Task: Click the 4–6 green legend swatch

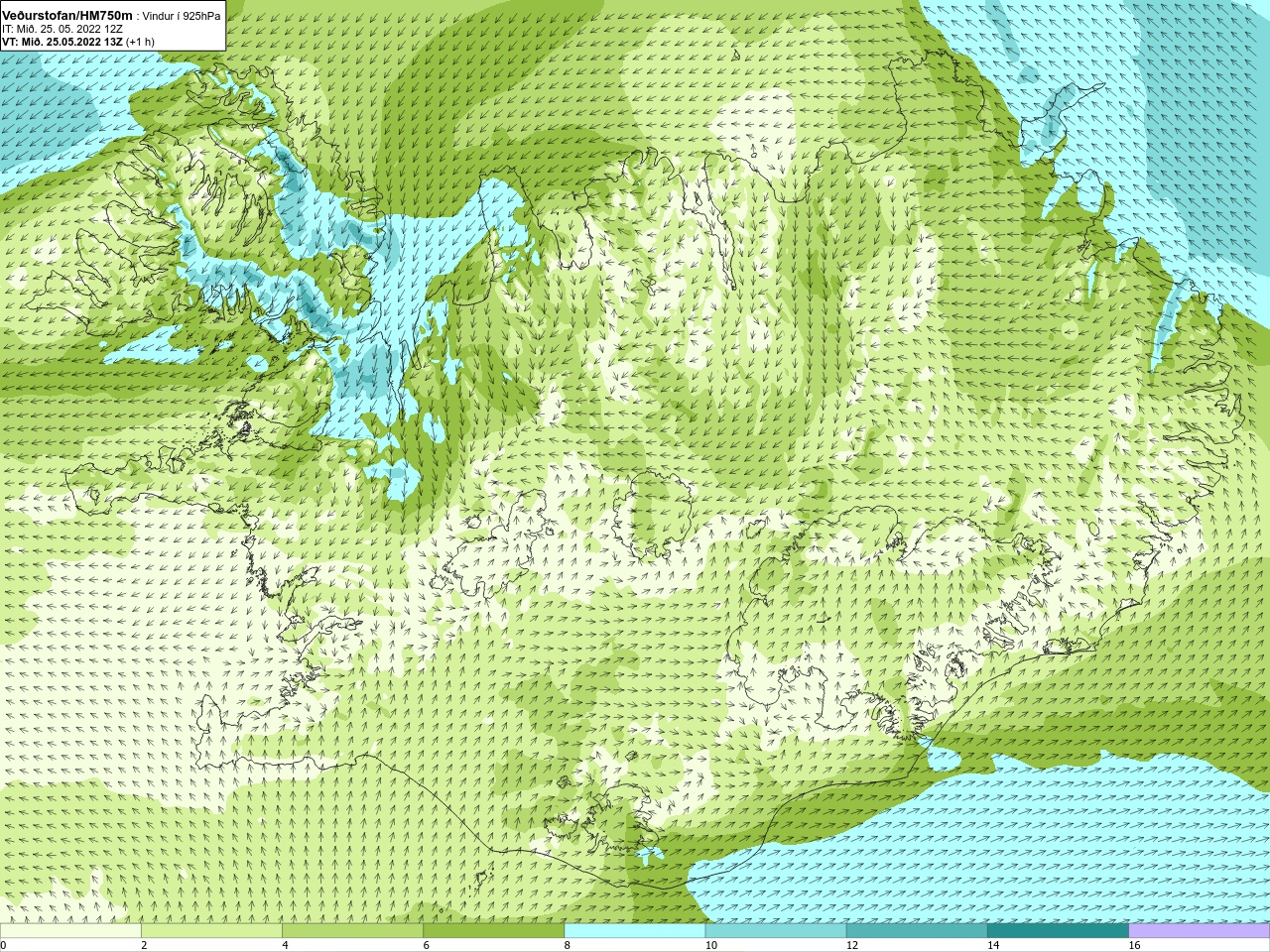Action: tap(352, 930)
